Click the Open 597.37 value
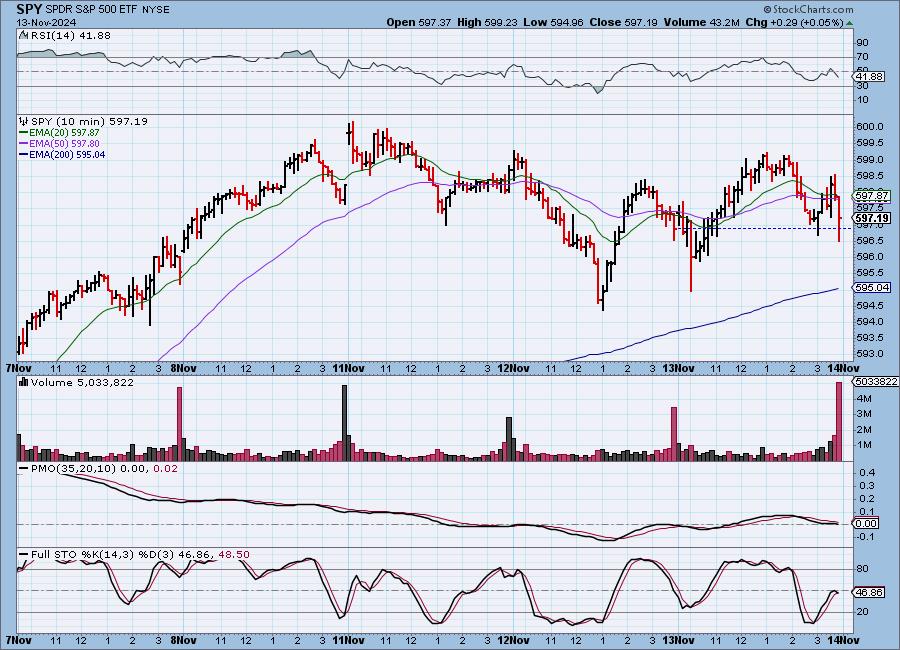The image size is (900, 650). (418, 22)
